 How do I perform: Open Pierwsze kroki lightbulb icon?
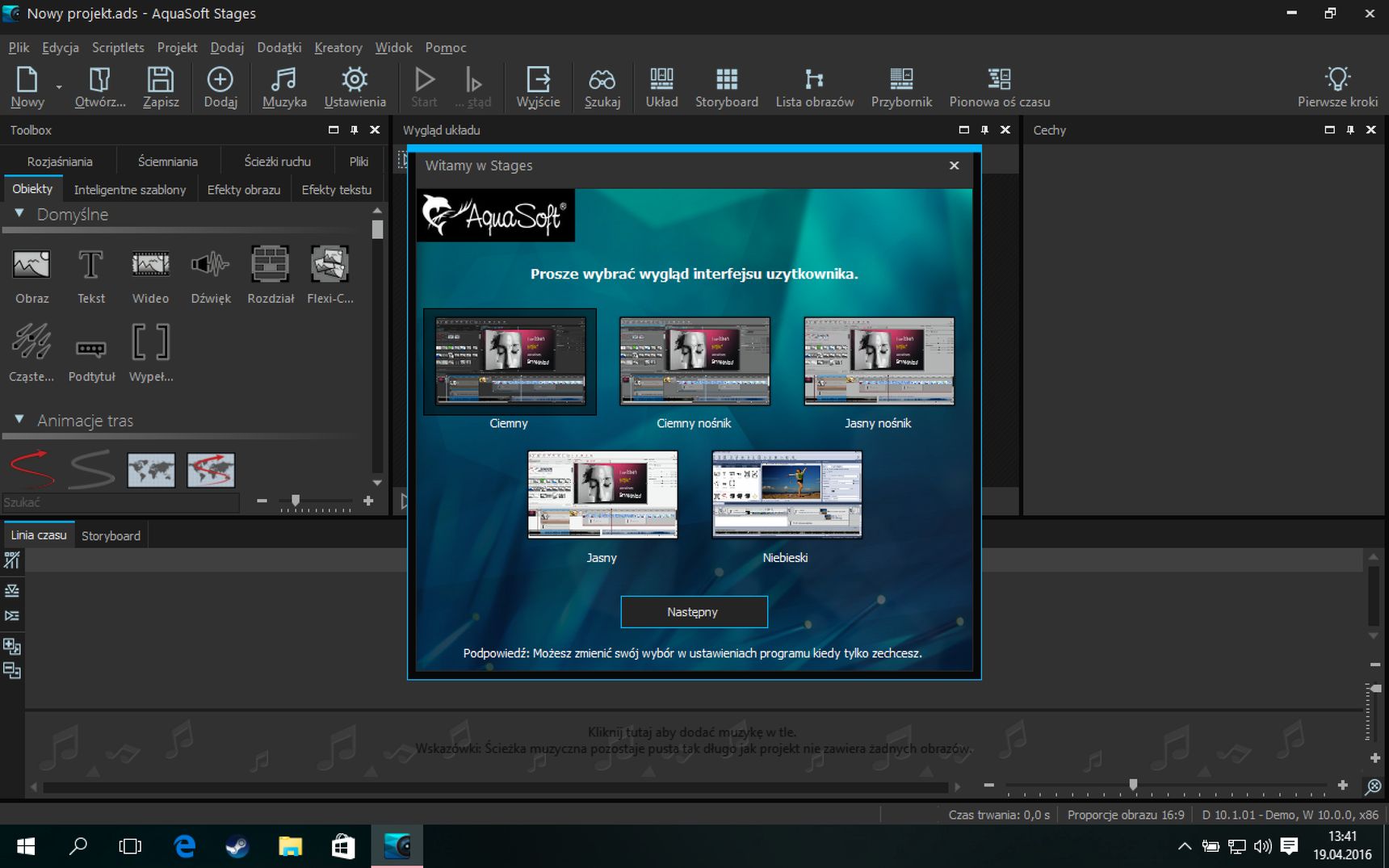click(x=1337, y=86)
